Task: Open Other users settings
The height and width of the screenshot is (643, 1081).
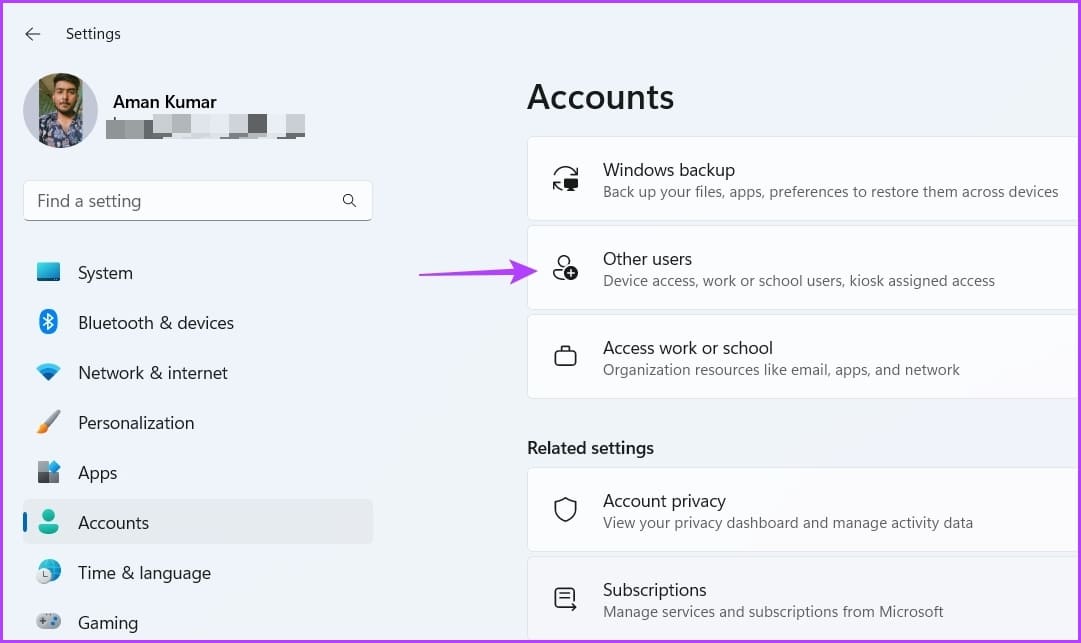Action: (803, 267)
